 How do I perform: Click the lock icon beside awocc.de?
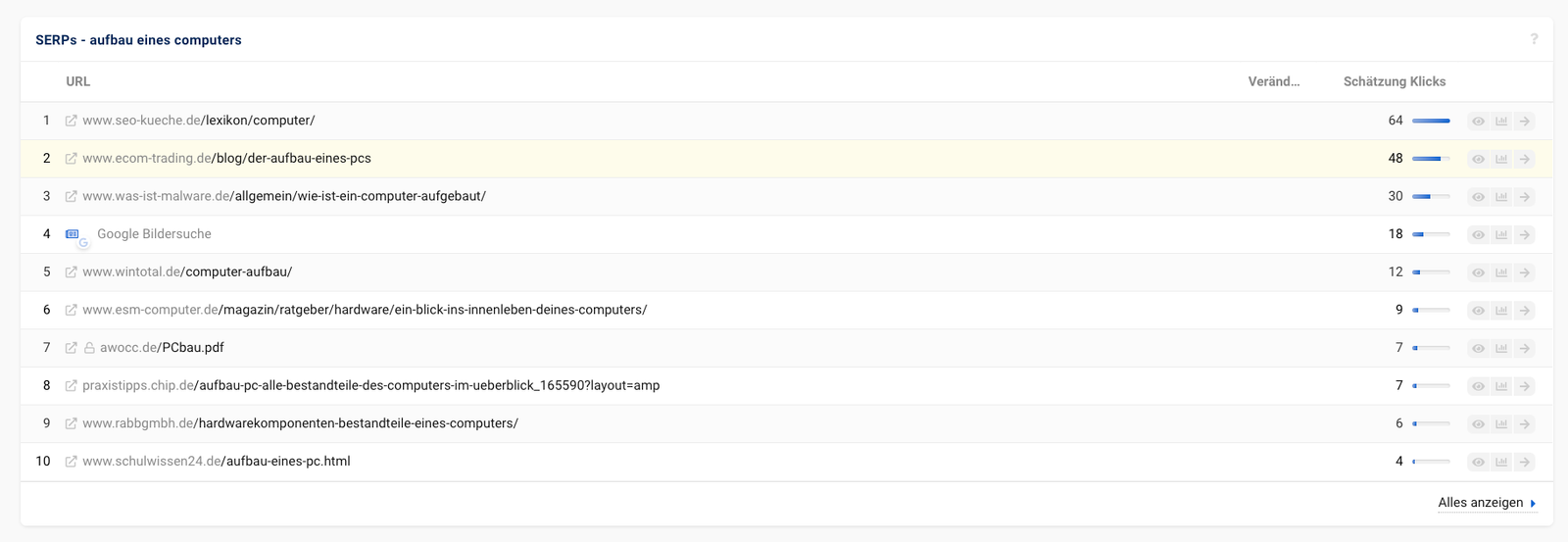click(89, 348)
